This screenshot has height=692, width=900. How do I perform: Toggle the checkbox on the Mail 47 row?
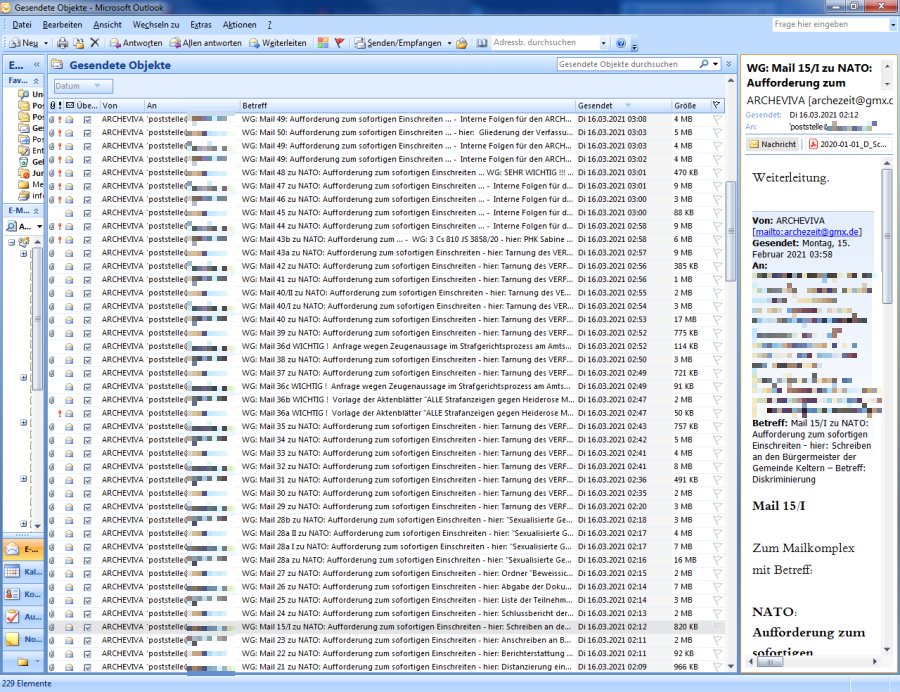click(x=87, y=186)
